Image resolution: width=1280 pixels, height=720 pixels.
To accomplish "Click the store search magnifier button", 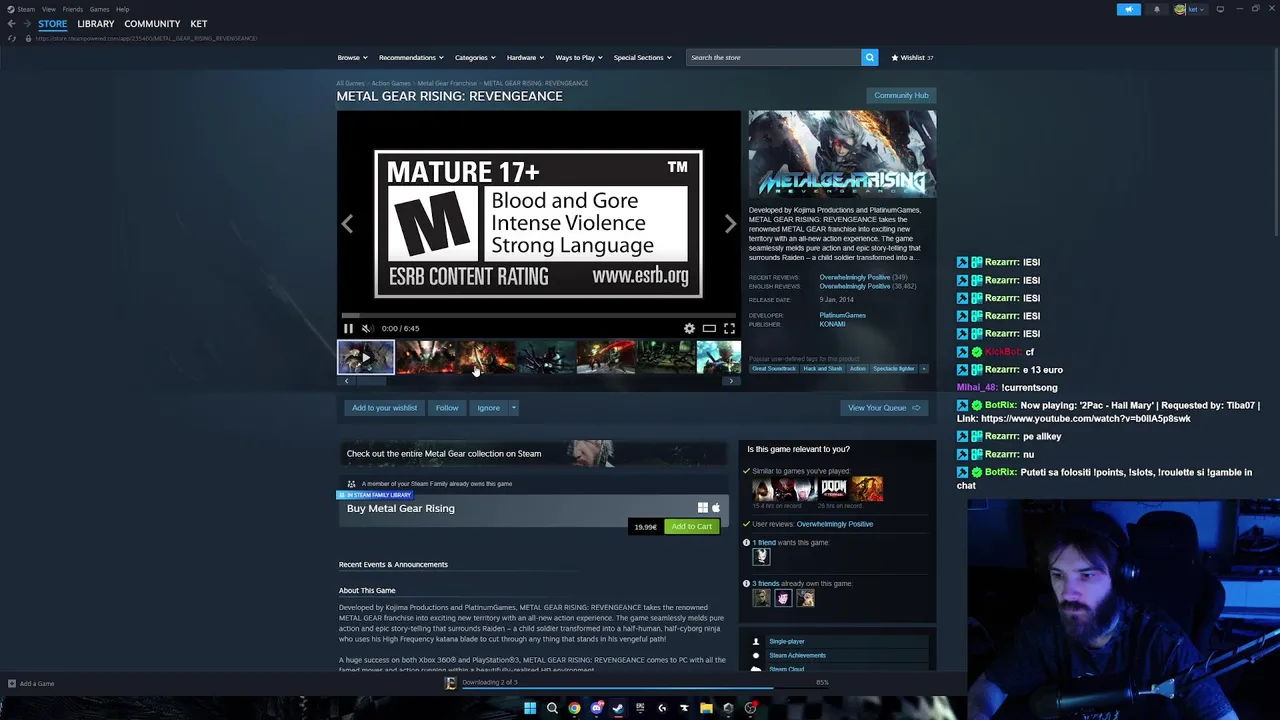I will 870,57.
